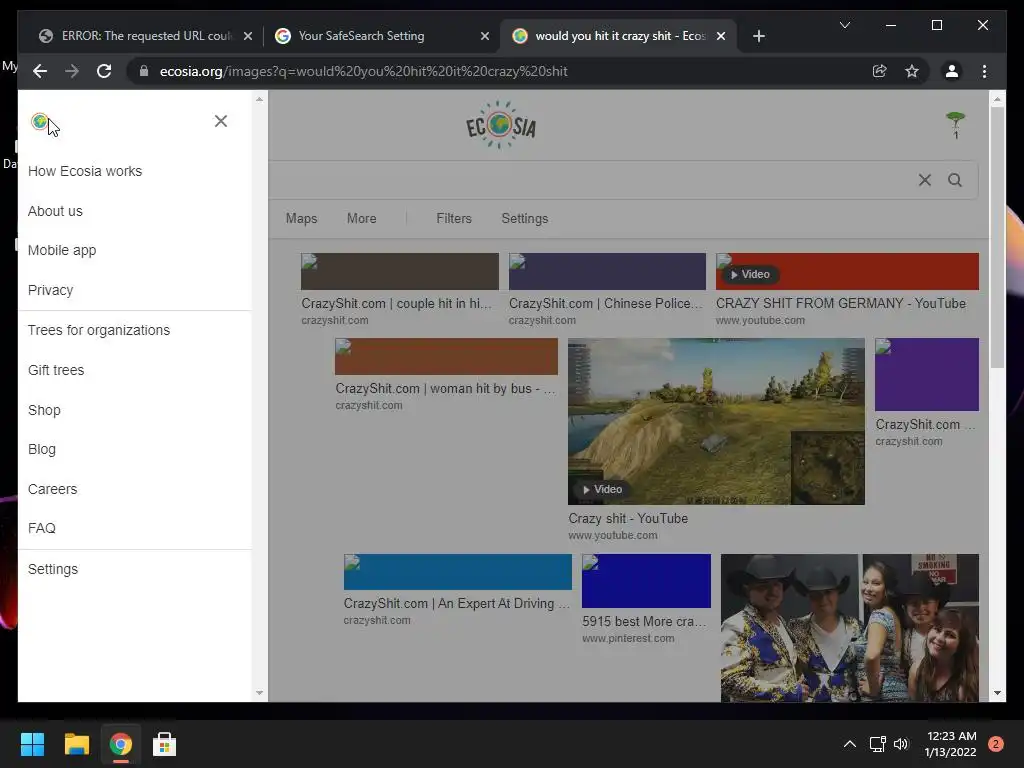
Task: Open the Gift trees link
Action: [x=56, y=370]
